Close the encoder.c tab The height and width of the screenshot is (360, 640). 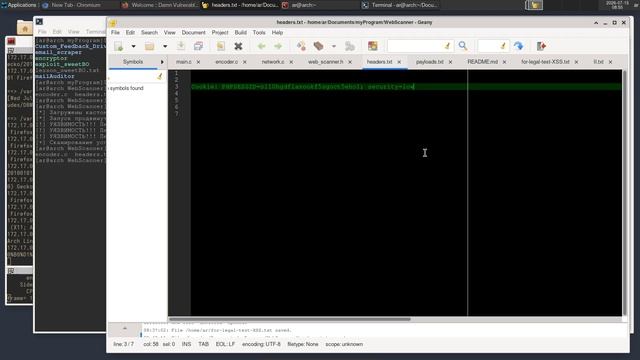tap(245, 62)
